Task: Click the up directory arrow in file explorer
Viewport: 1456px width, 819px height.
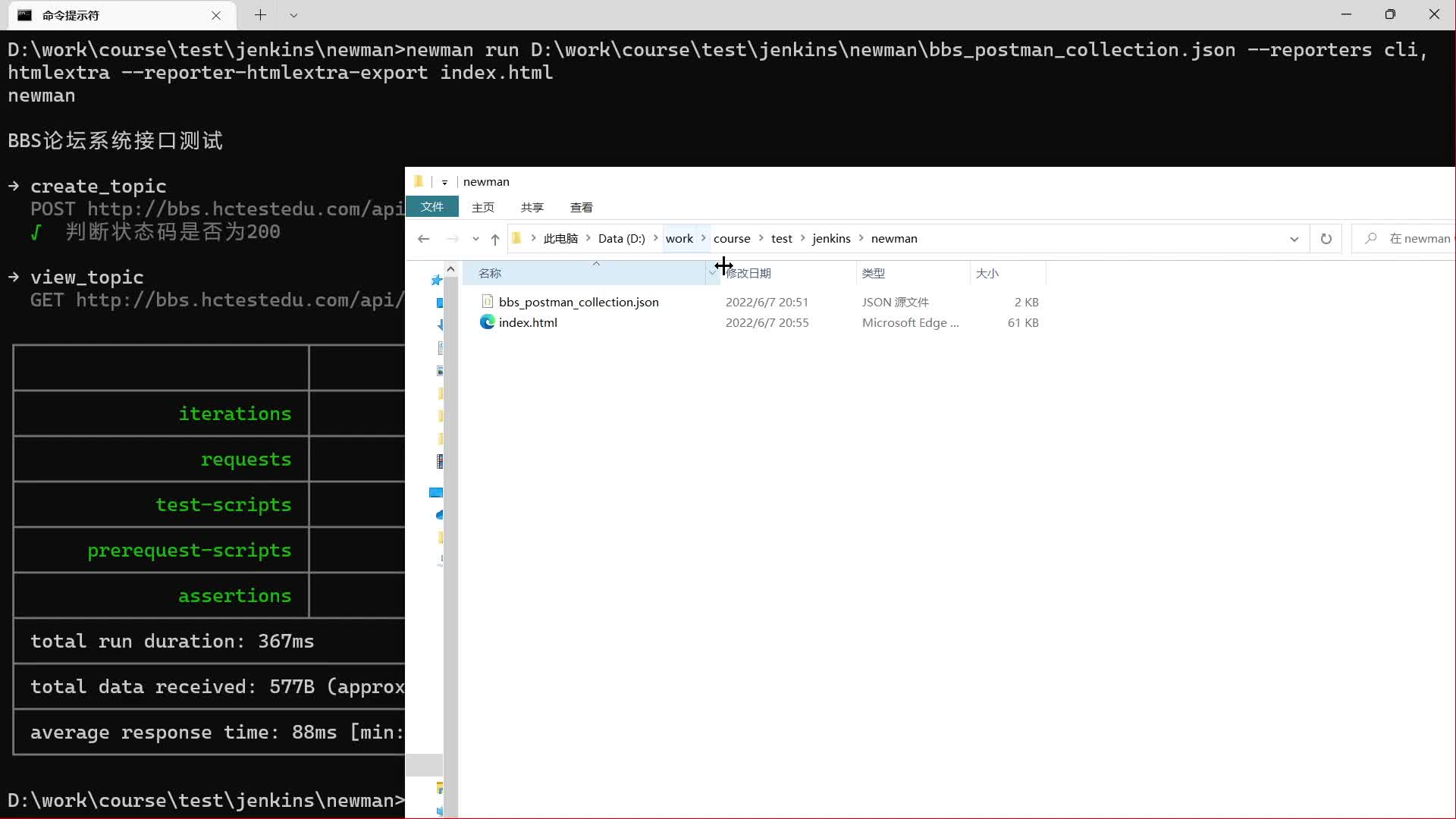Action: [495, 238]
